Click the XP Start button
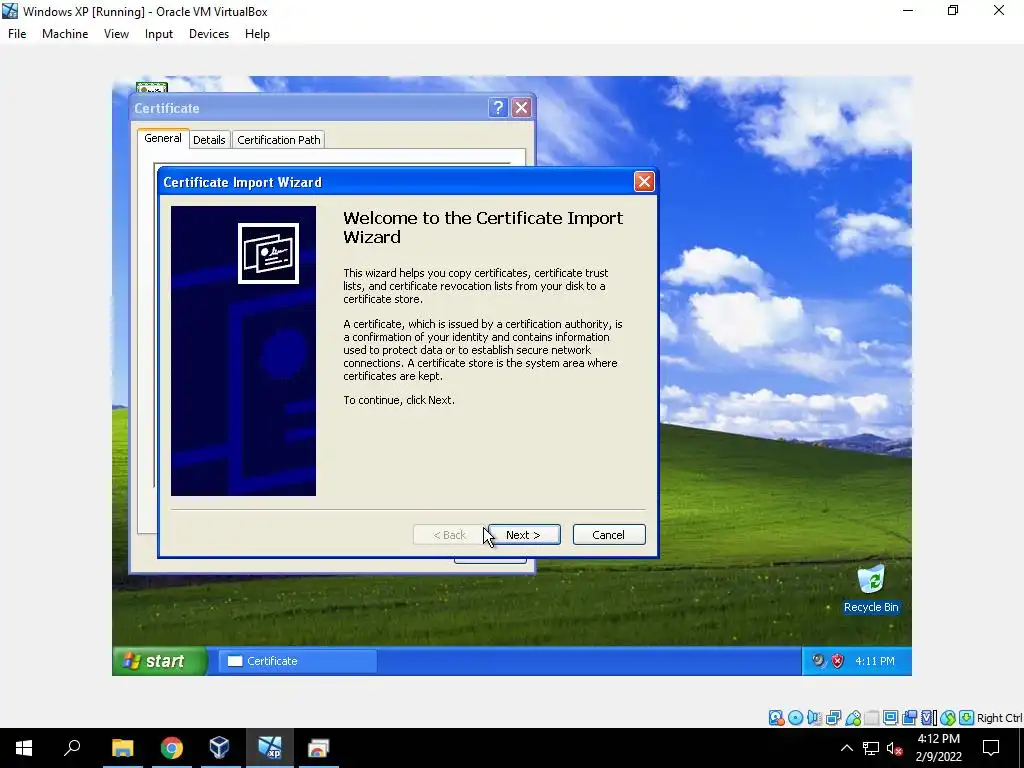This screenshot has height=768, width=1024. pos(160,661)
